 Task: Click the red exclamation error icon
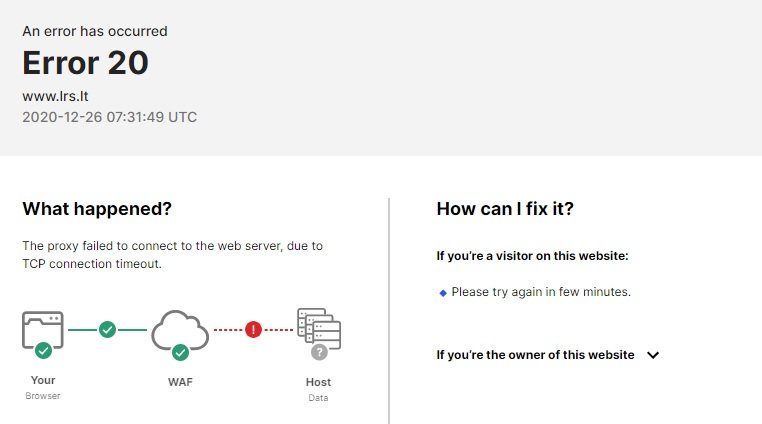click(x=253, y=330)
